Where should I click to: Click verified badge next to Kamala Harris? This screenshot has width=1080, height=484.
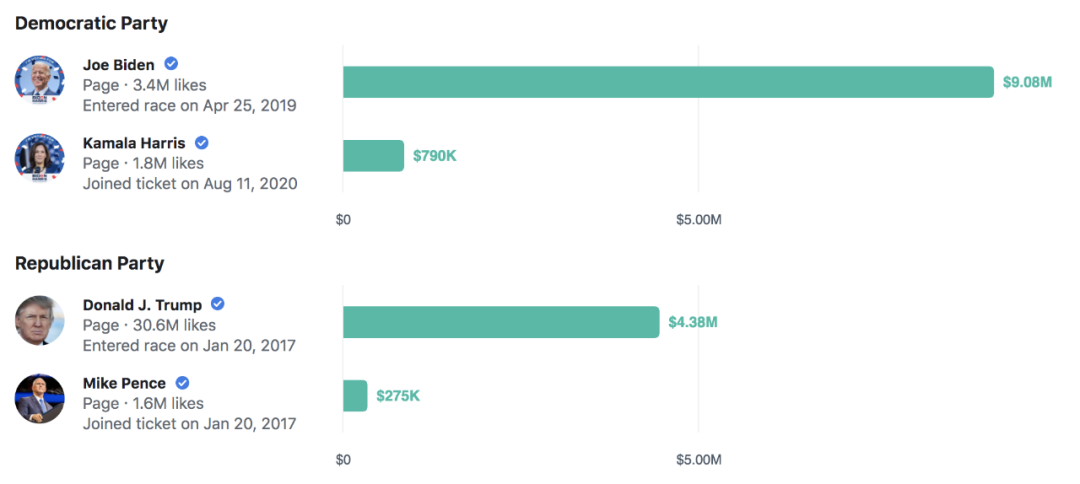(201, 143)
